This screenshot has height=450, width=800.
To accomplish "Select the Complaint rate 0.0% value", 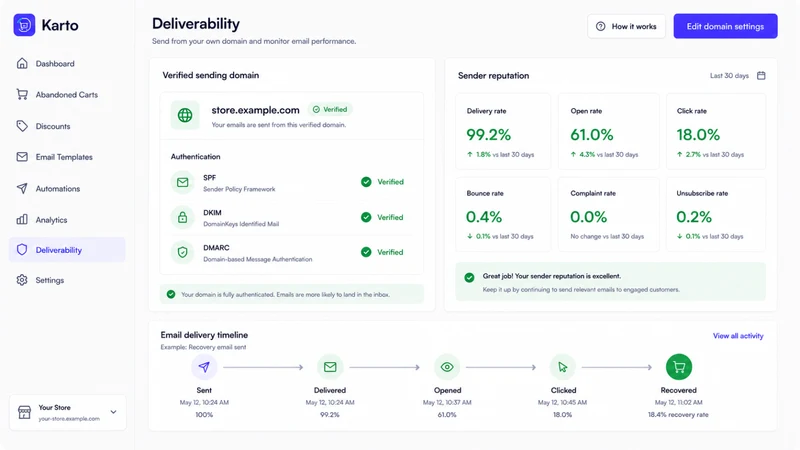I will pos(588,217).
